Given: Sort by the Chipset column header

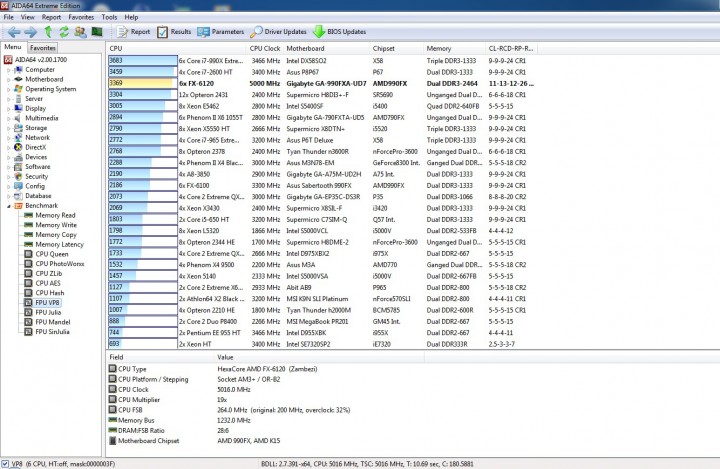Looking at the screenshot, I should pyautogui.click(x=397, y=48).
